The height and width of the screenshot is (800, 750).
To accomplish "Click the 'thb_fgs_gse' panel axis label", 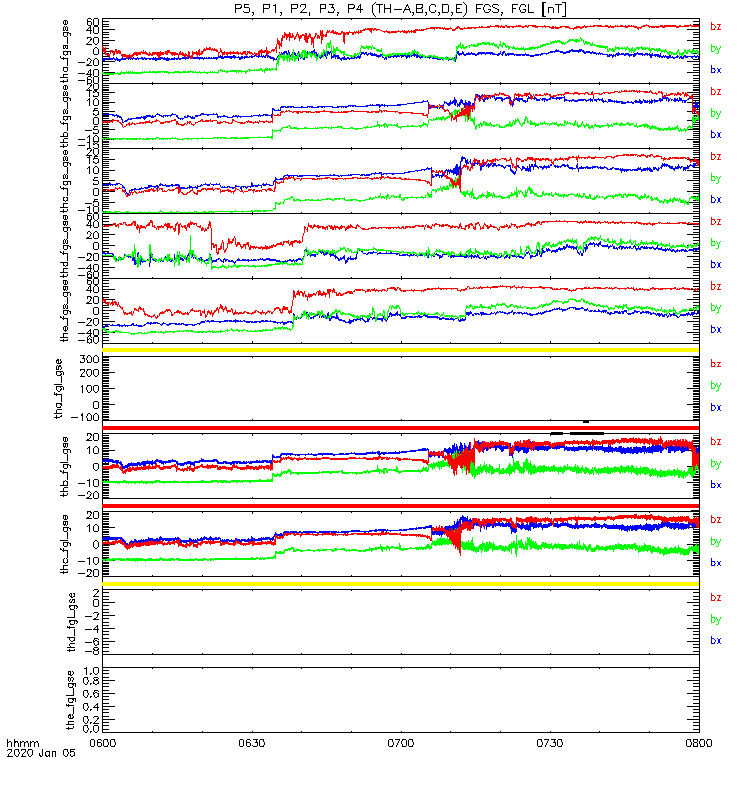I will tap(65, 116).
